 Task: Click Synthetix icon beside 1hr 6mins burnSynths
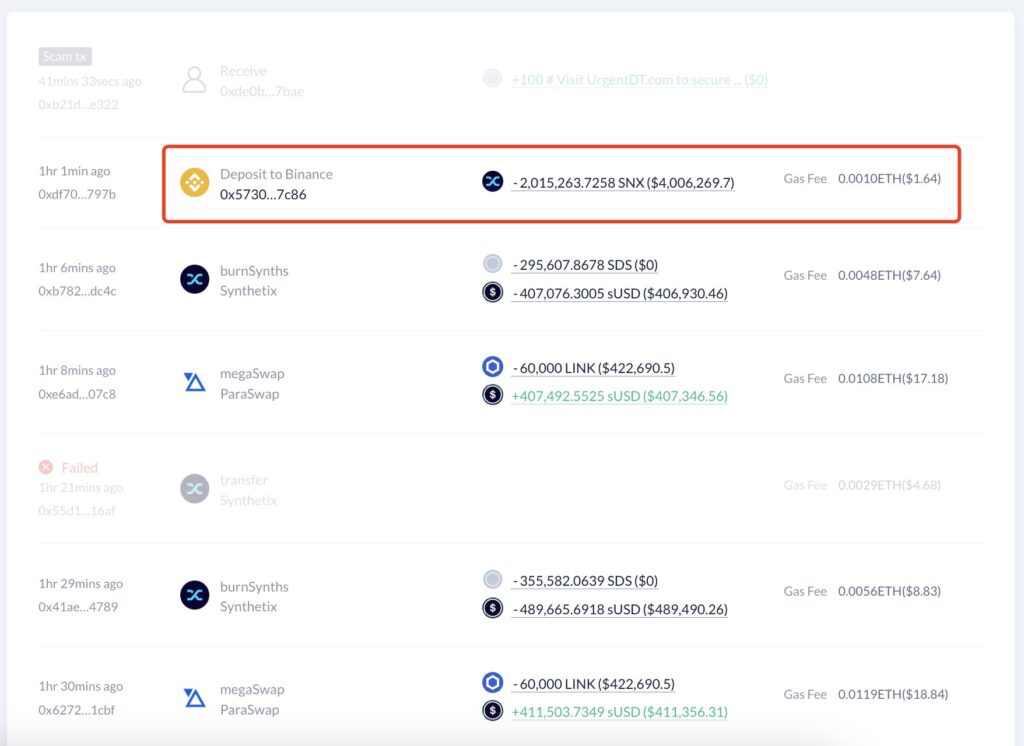click(194, 280)
